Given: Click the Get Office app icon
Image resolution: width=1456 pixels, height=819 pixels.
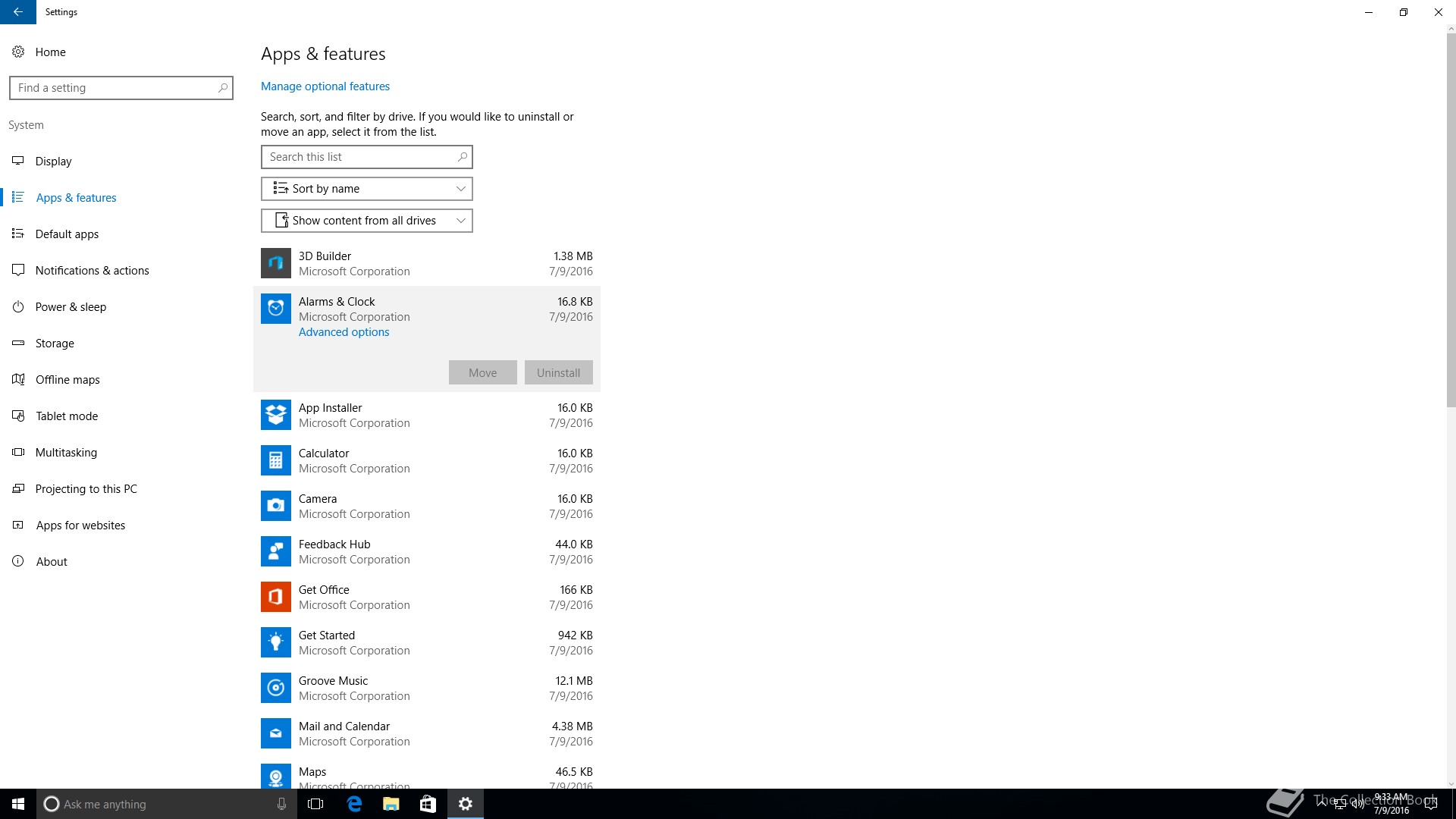Looking at the screenshot, I should [276, 597].
